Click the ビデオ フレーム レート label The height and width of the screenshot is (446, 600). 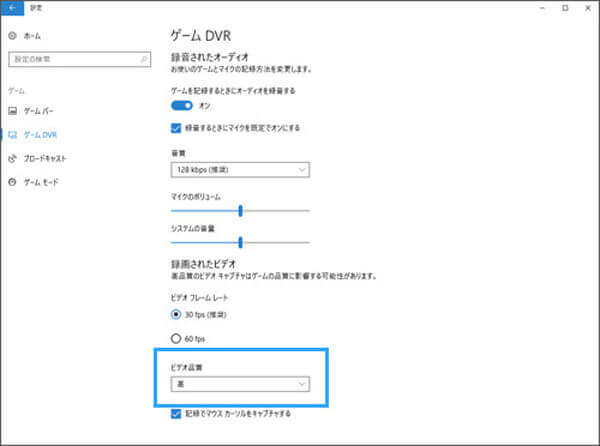[x=199, y=298]
